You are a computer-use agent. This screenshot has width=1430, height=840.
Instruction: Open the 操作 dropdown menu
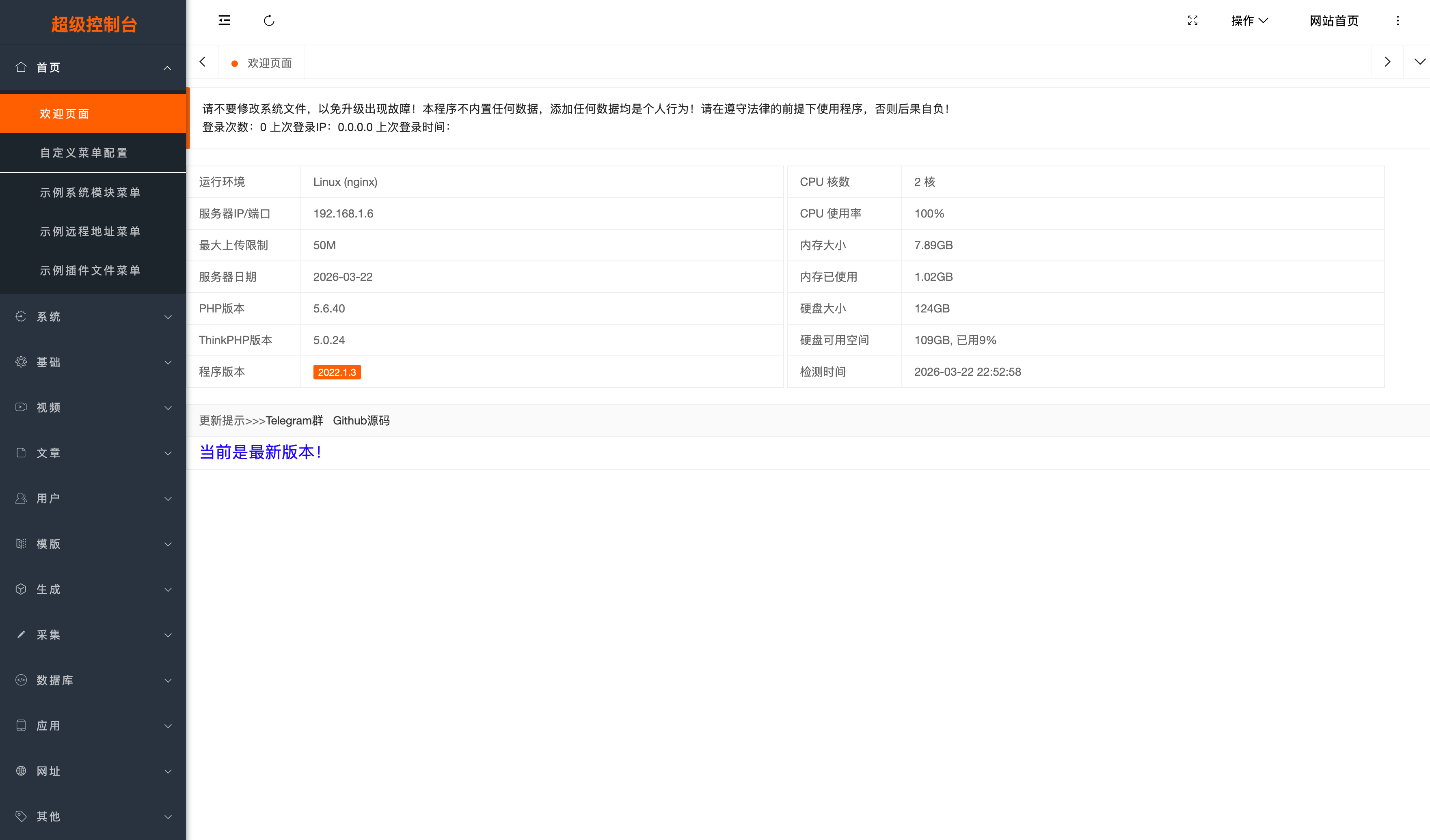(x=1249, y=21)
